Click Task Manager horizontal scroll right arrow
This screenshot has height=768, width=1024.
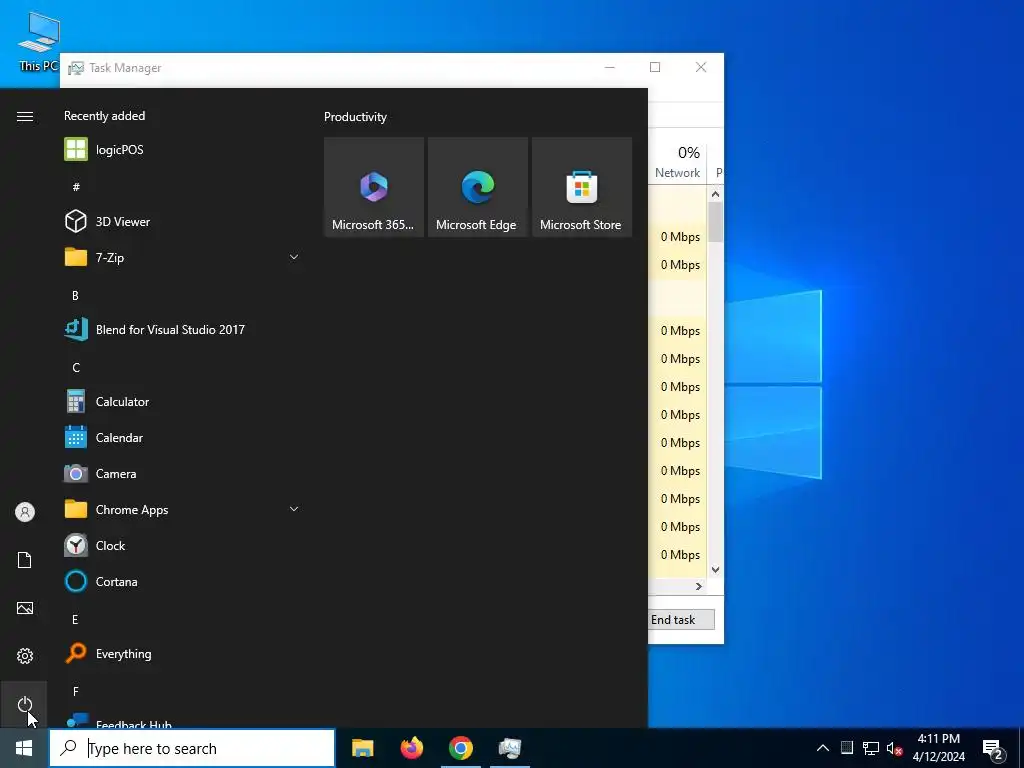tap(699, 586)
